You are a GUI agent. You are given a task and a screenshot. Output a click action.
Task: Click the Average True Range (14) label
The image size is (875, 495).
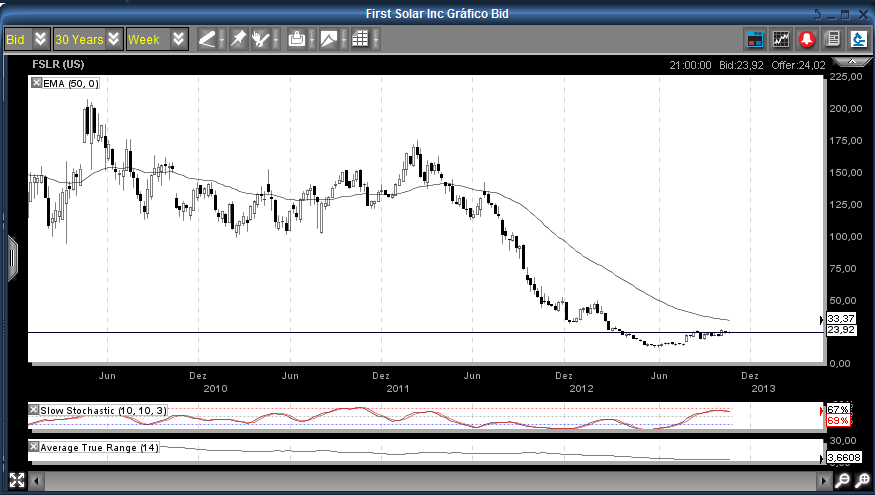coord(99,448)
